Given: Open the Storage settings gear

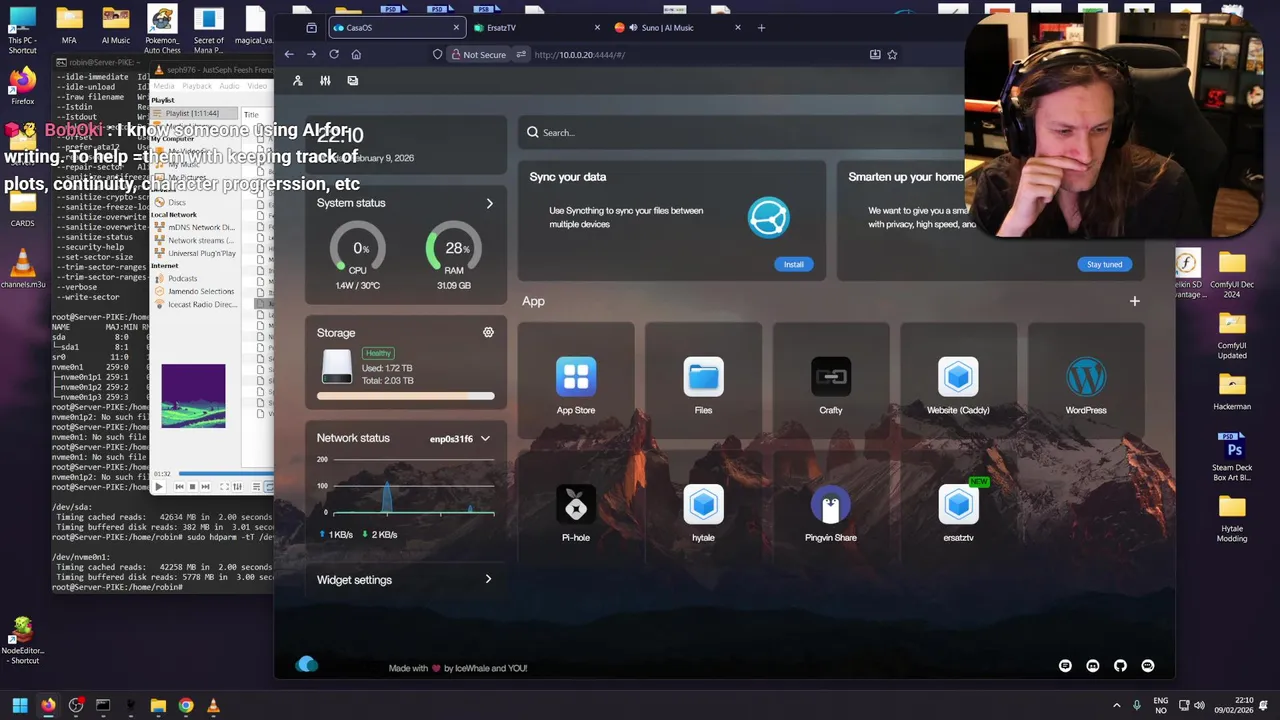Looking at the screenshot, I should [x=488, y=332].
